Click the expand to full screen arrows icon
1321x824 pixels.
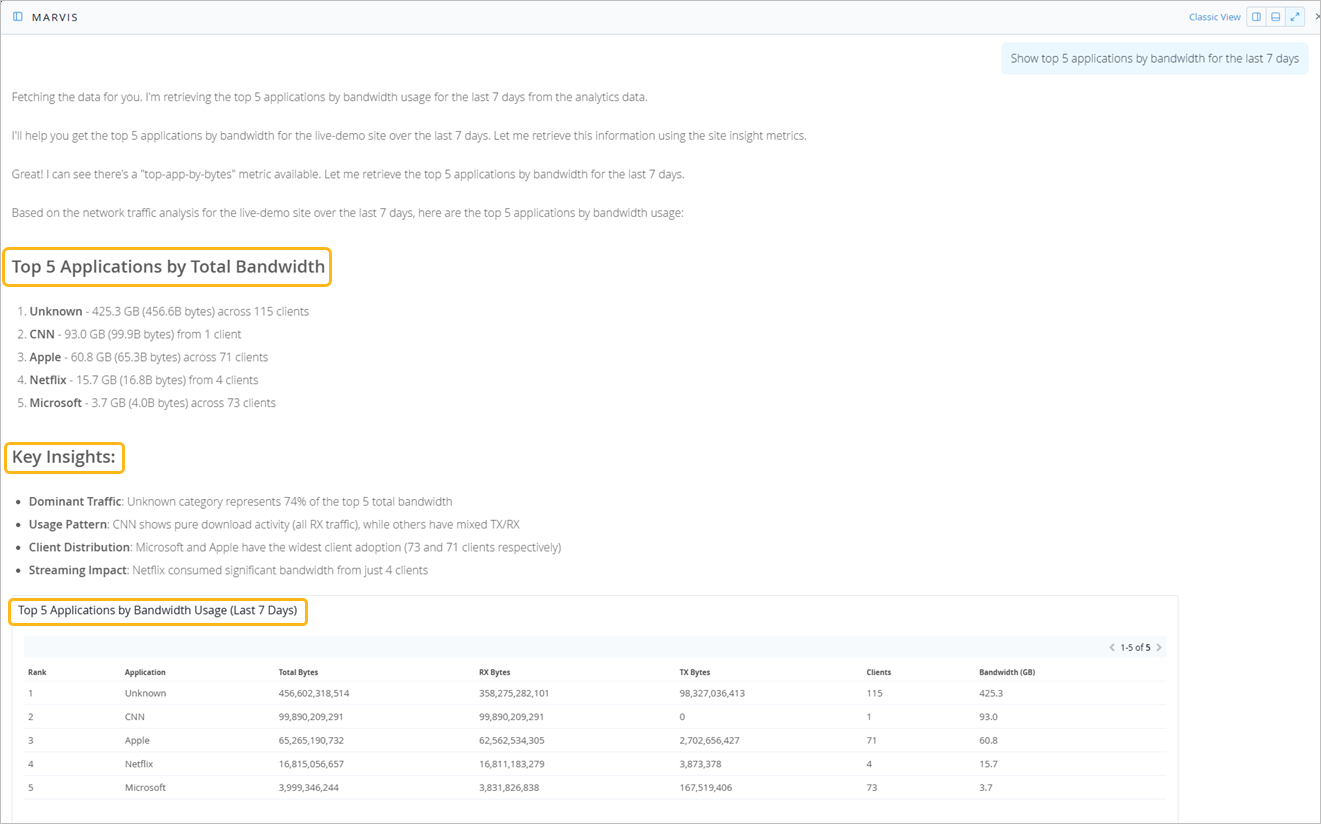click(1295, 17)
